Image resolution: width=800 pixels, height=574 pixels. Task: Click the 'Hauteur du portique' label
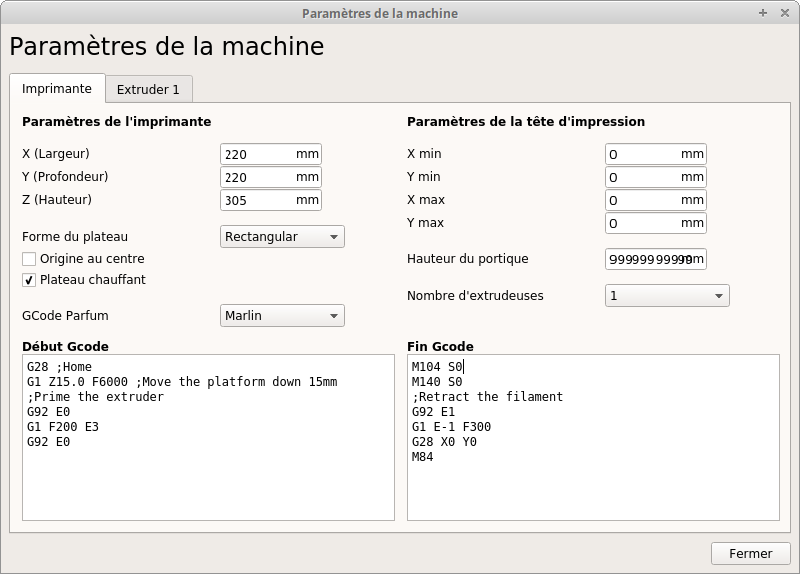tap(467, 259)
